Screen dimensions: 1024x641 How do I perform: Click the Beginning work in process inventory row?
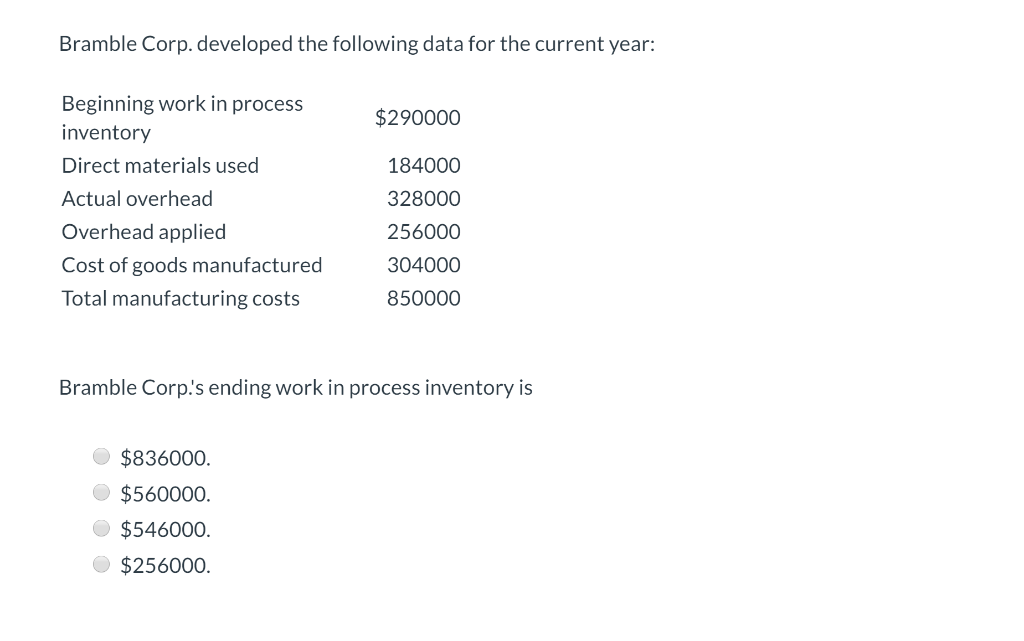tap(182, 117)
